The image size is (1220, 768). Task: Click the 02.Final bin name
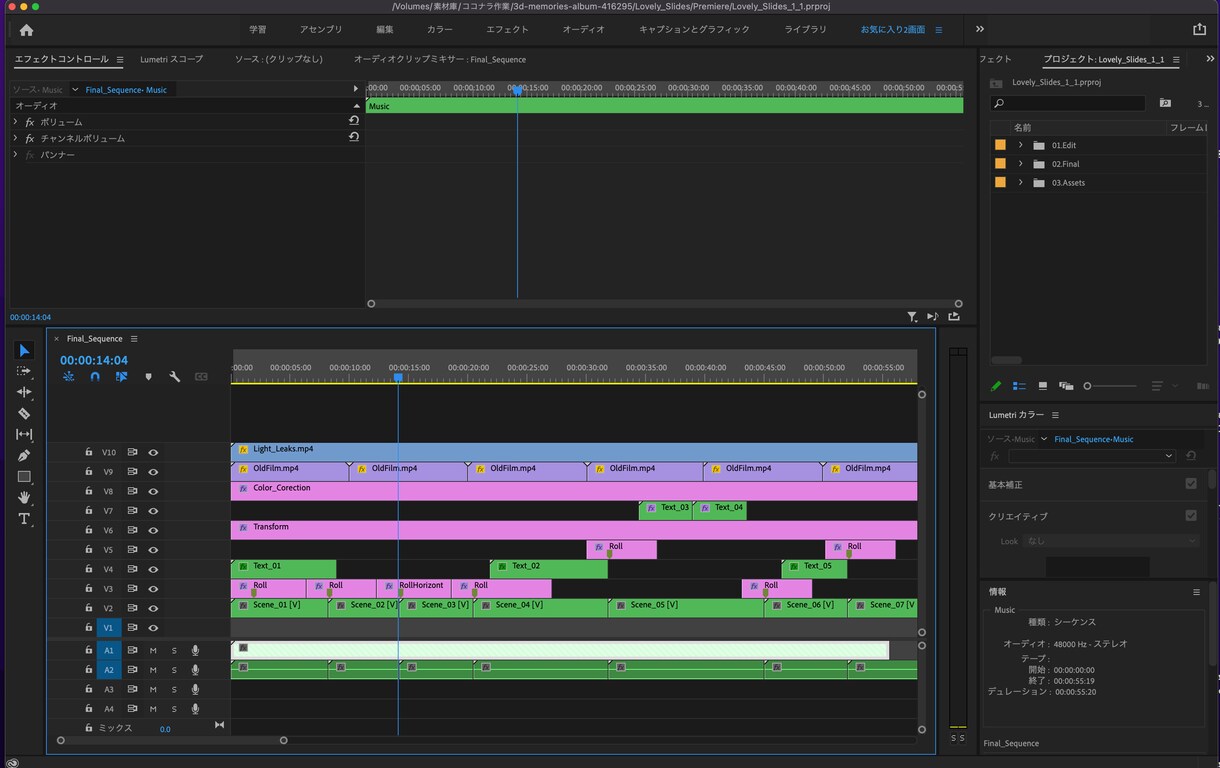coord(1065,164)
